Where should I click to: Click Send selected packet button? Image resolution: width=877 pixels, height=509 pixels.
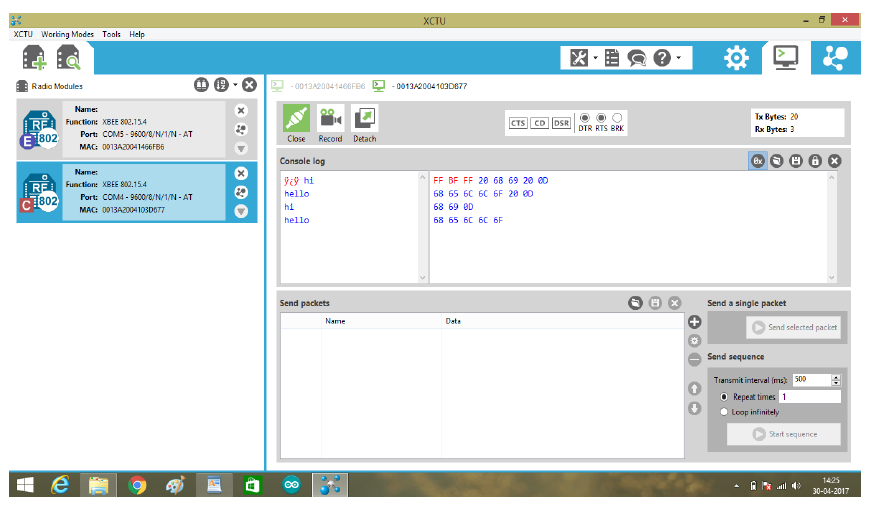[794, 327]
